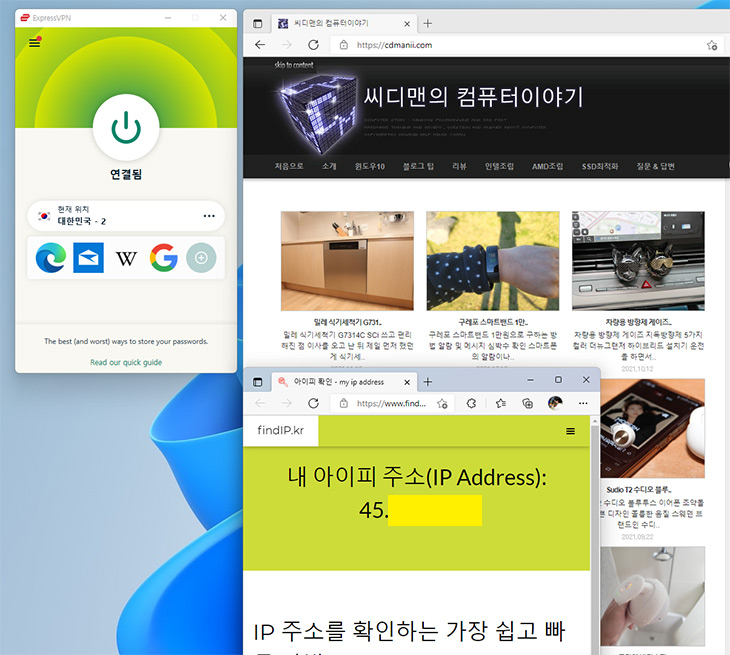Open Favorites list in findIP browser

[500, 403]
